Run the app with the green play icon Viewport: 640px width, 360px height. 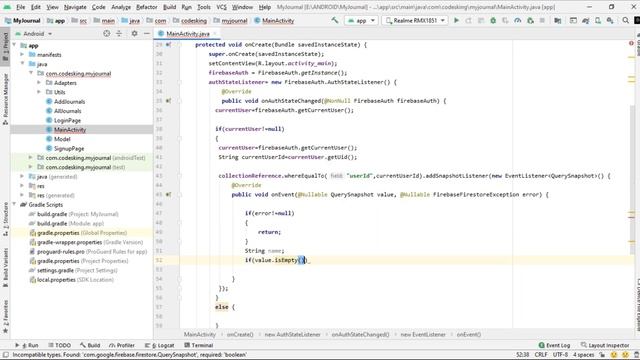click(456, 20)
